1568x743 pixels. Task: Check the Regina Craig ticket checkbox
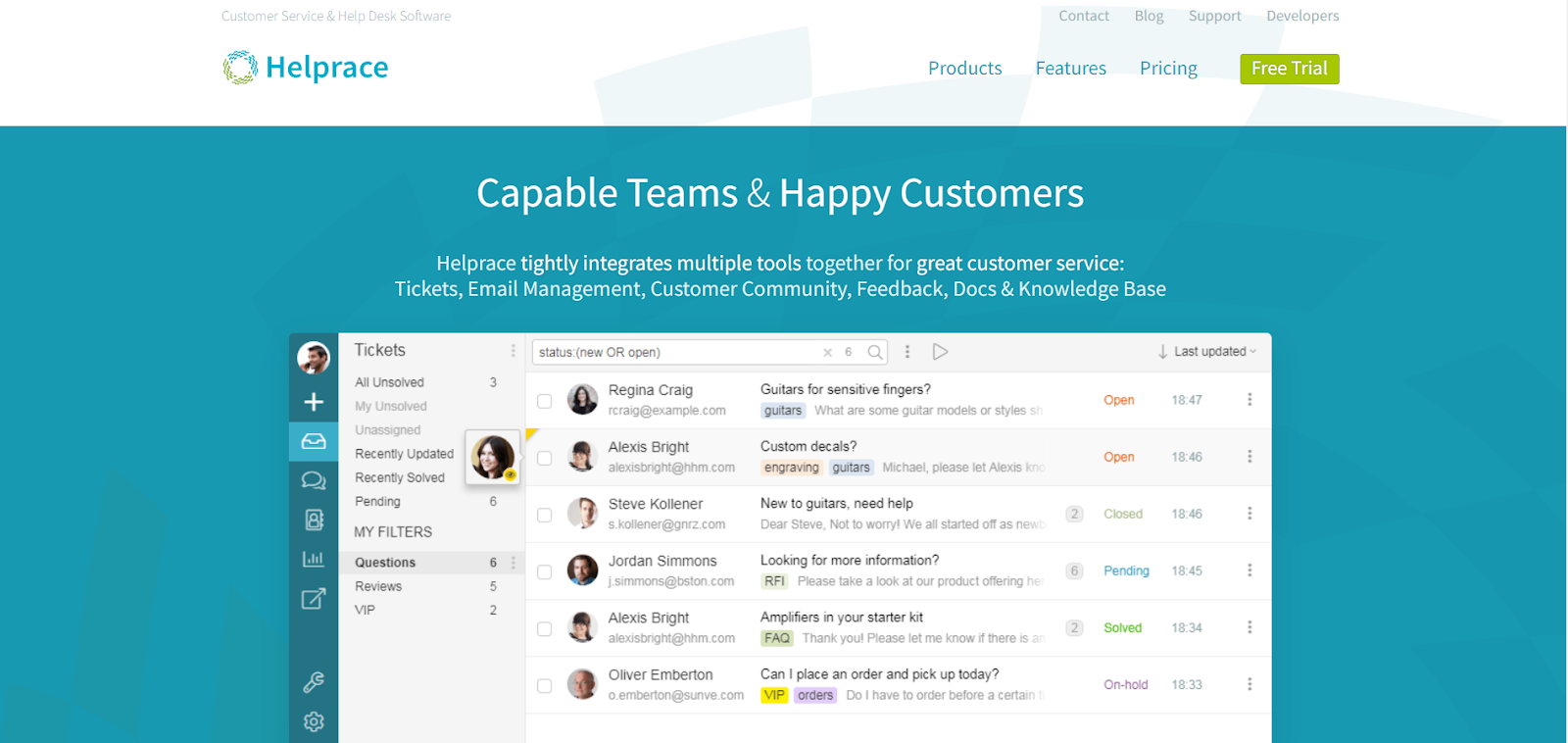(x=545, y=401)
